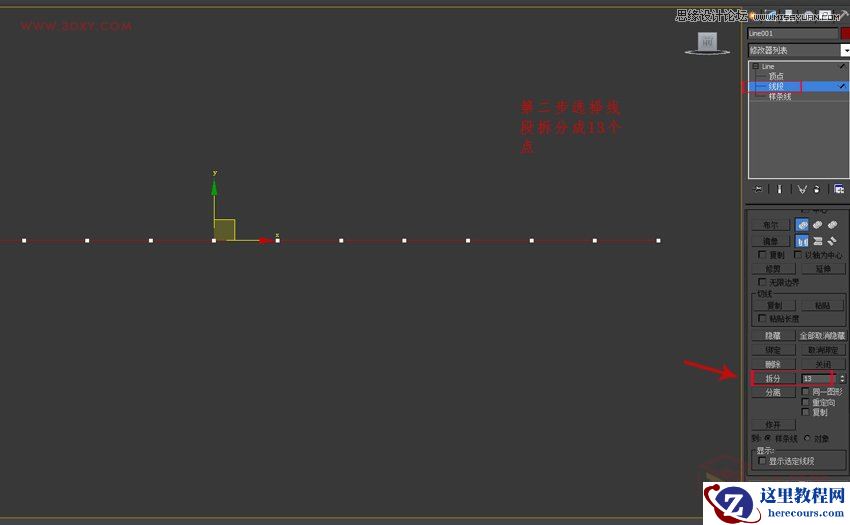Select 线段 sub-object level
Viewport: 850px width, 525px height.
tap(776, 86)
